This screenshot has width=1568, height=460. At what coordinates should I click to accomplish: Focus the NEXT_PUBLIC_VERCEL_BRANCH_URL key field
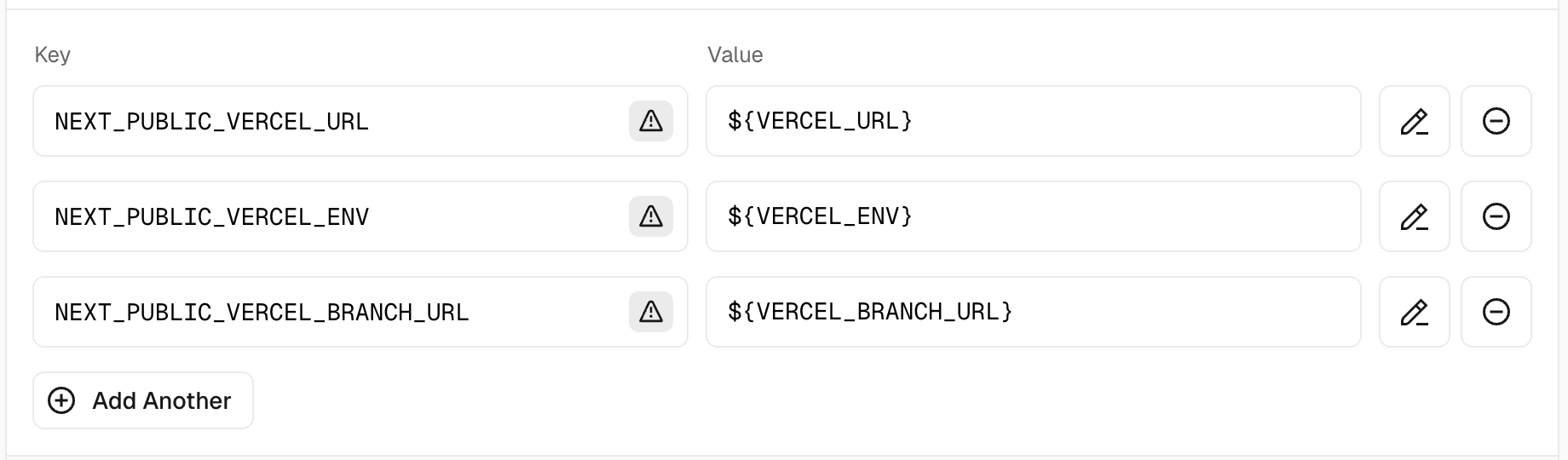(324, 312)
